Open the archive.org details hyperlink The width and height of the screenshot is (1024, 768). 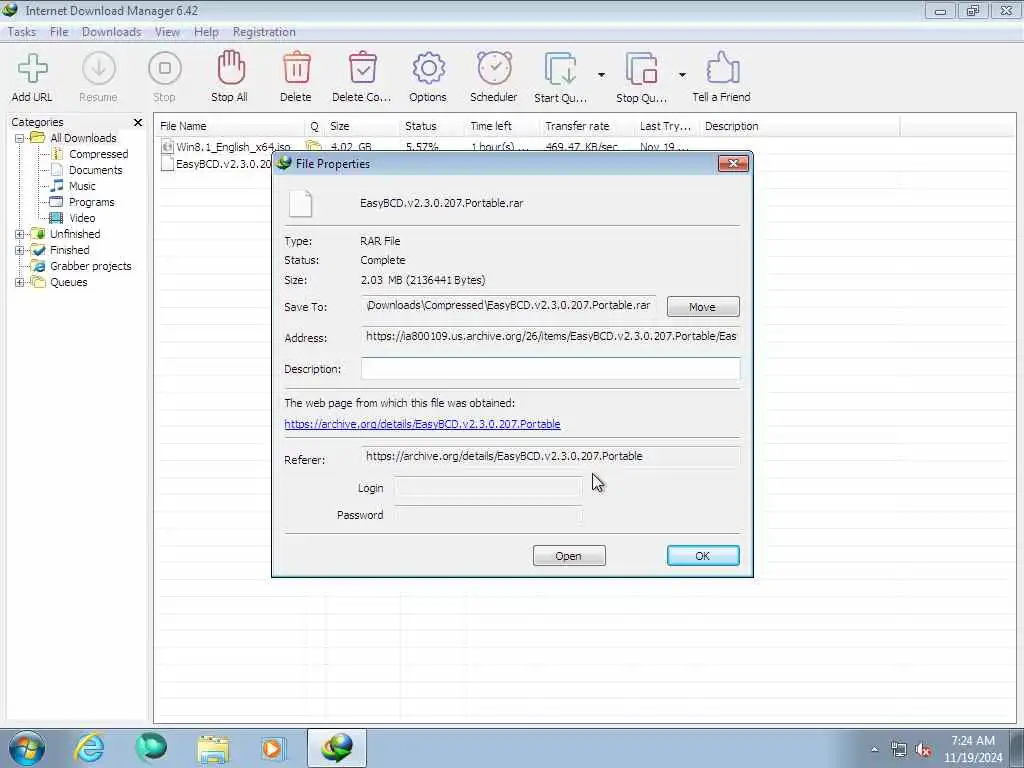pos(422,424)
